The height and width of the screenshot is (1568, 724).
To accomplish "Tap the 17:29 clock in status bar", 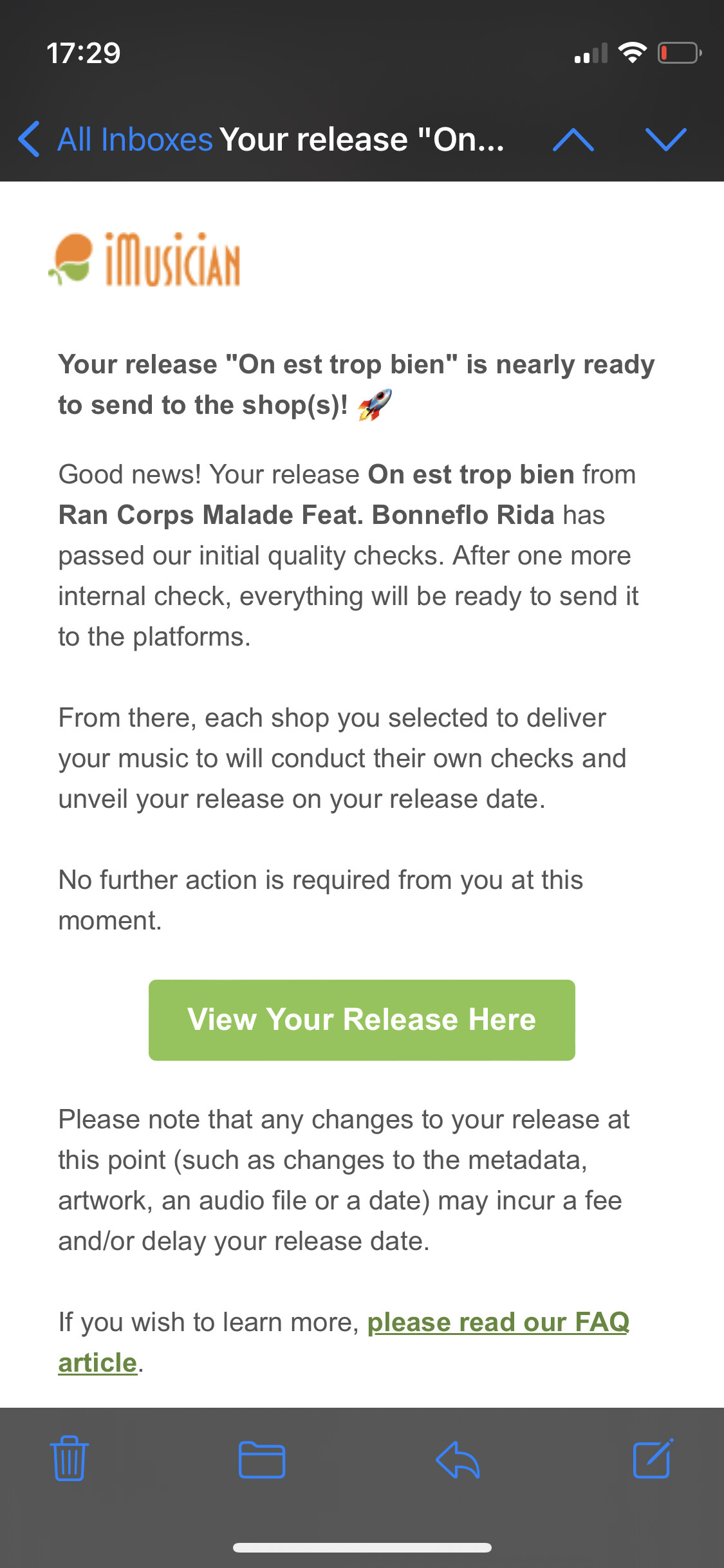I will tap(84, 53).
